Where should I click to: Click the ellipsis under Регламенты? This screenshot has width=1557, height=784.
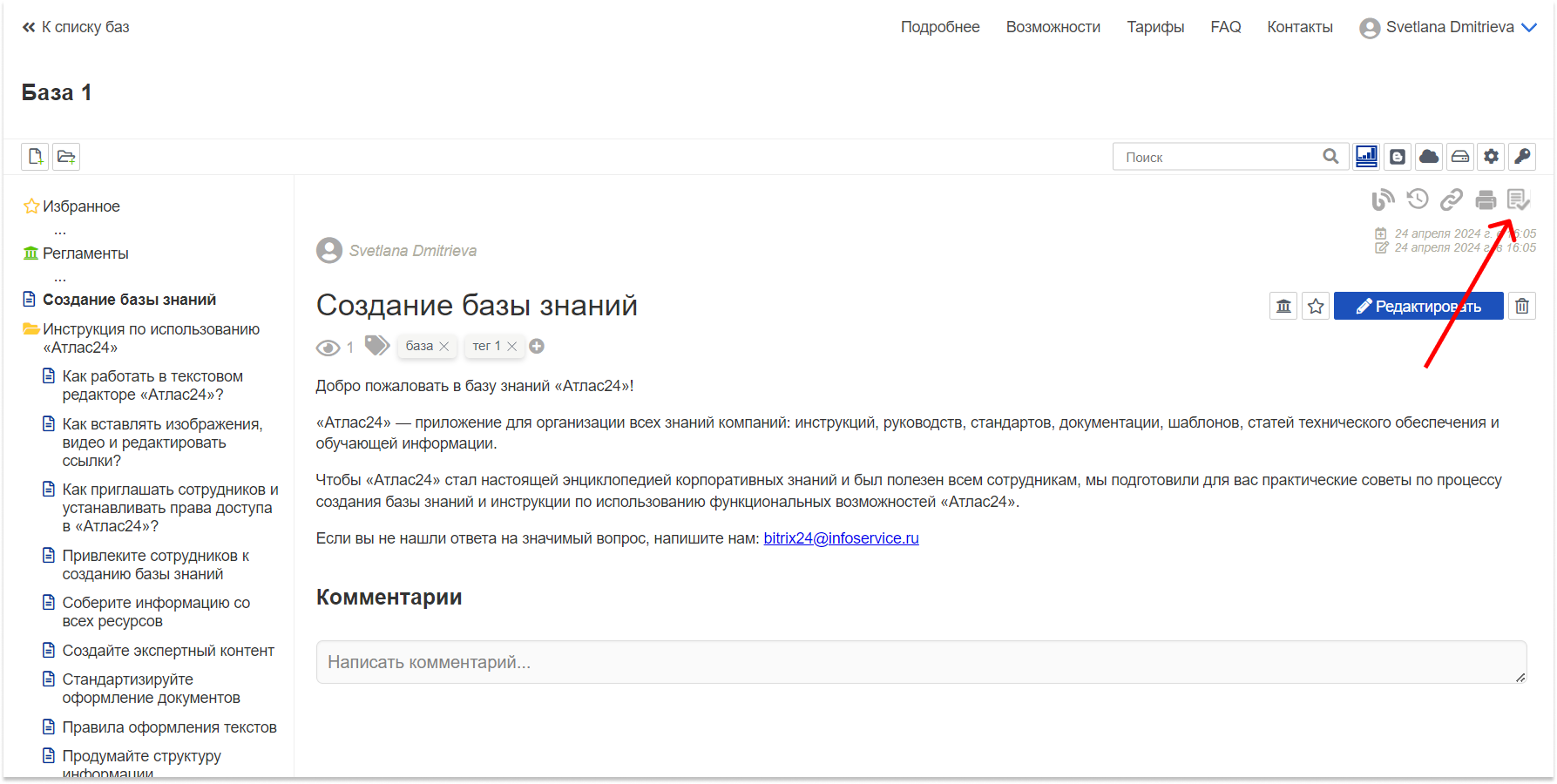pyautogui.click(x=60, y=278)
